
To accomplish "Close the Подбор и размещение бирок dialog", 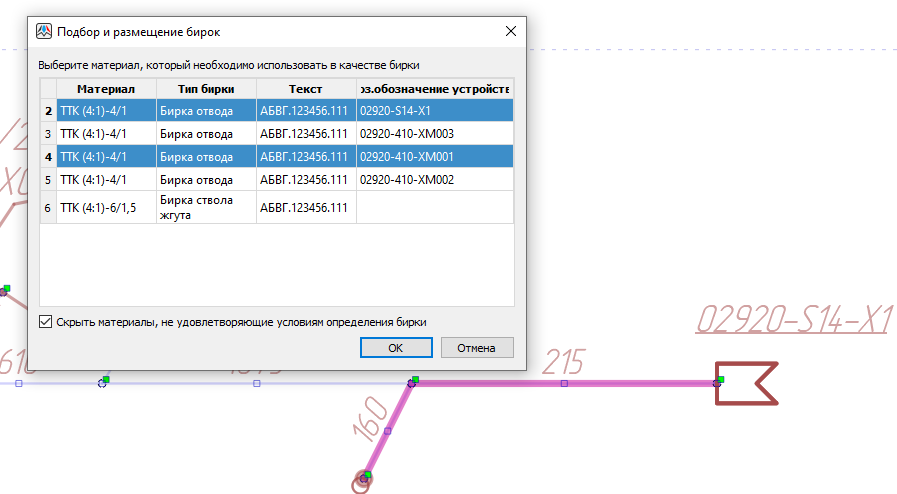I will pyautogui.click(x=511, y=31).
